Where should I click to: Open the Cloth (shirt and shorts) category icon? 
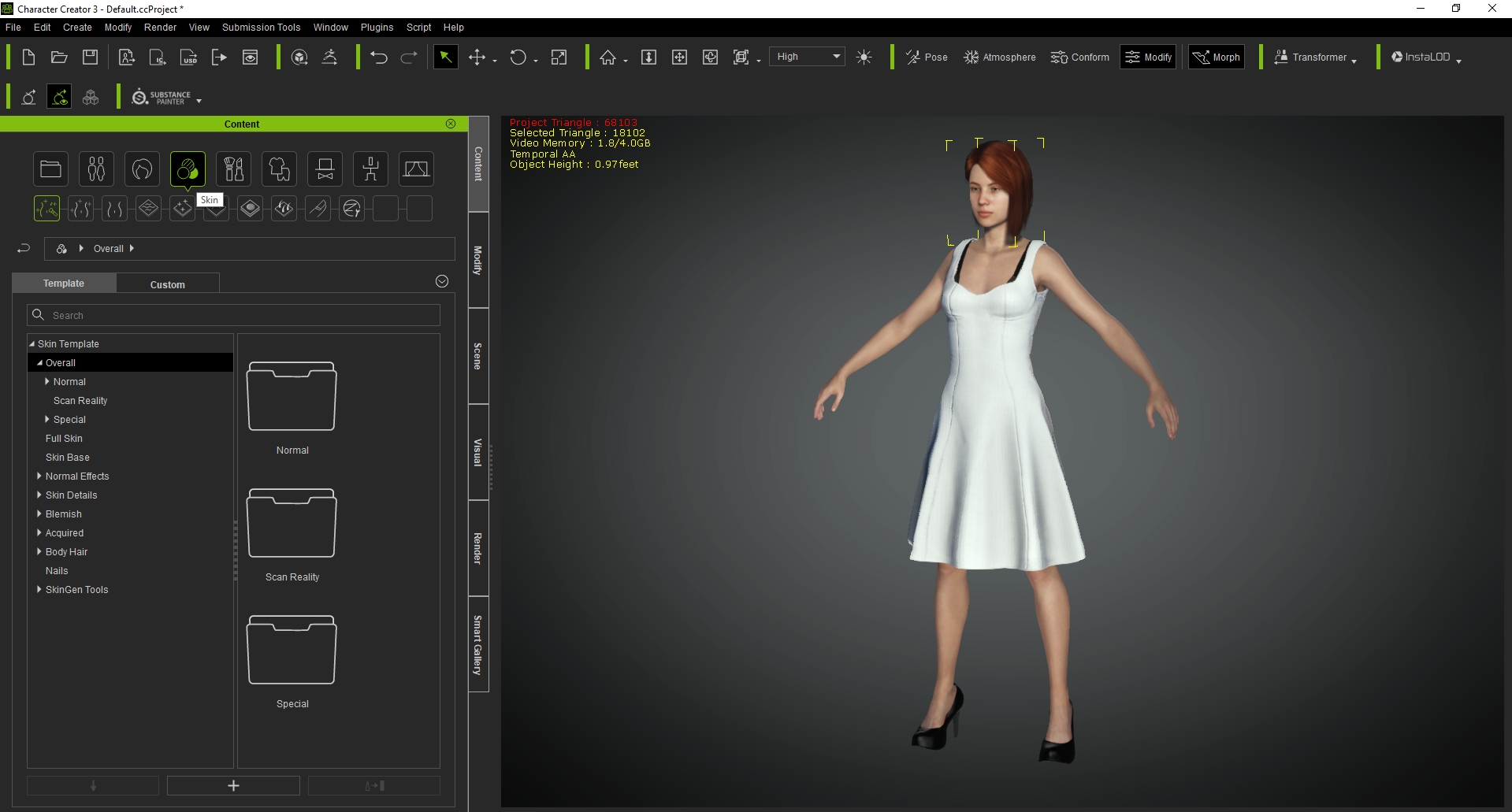(x=279, y=169)
